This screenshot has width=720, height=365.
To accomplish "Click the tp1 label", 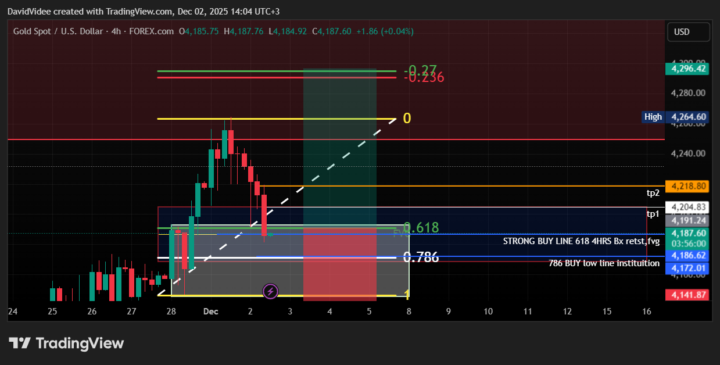I will (x=653, y=214).
